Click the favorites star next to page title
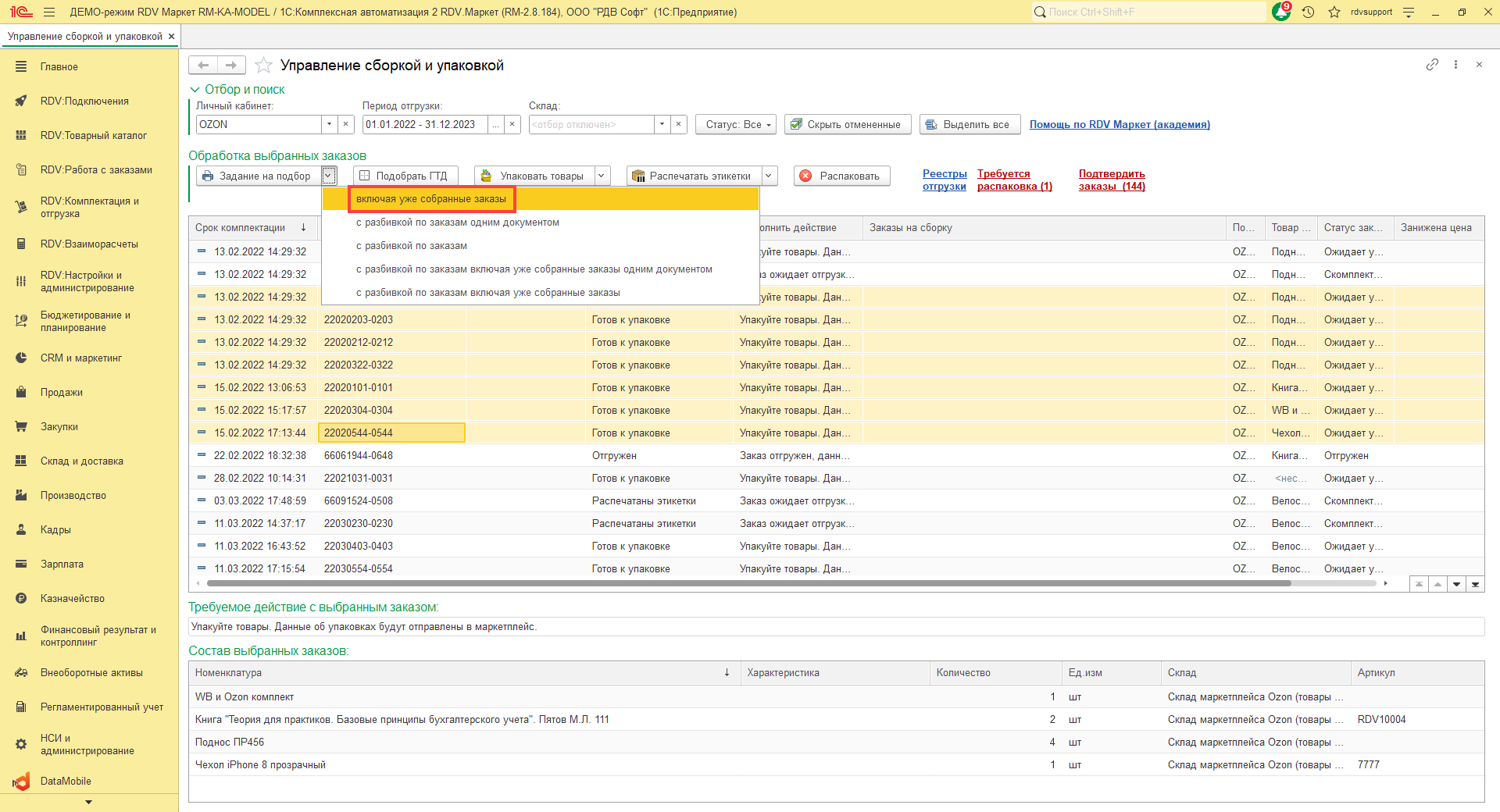Image resolution: width=1500 pixels, height=812 pixels. 264,66
